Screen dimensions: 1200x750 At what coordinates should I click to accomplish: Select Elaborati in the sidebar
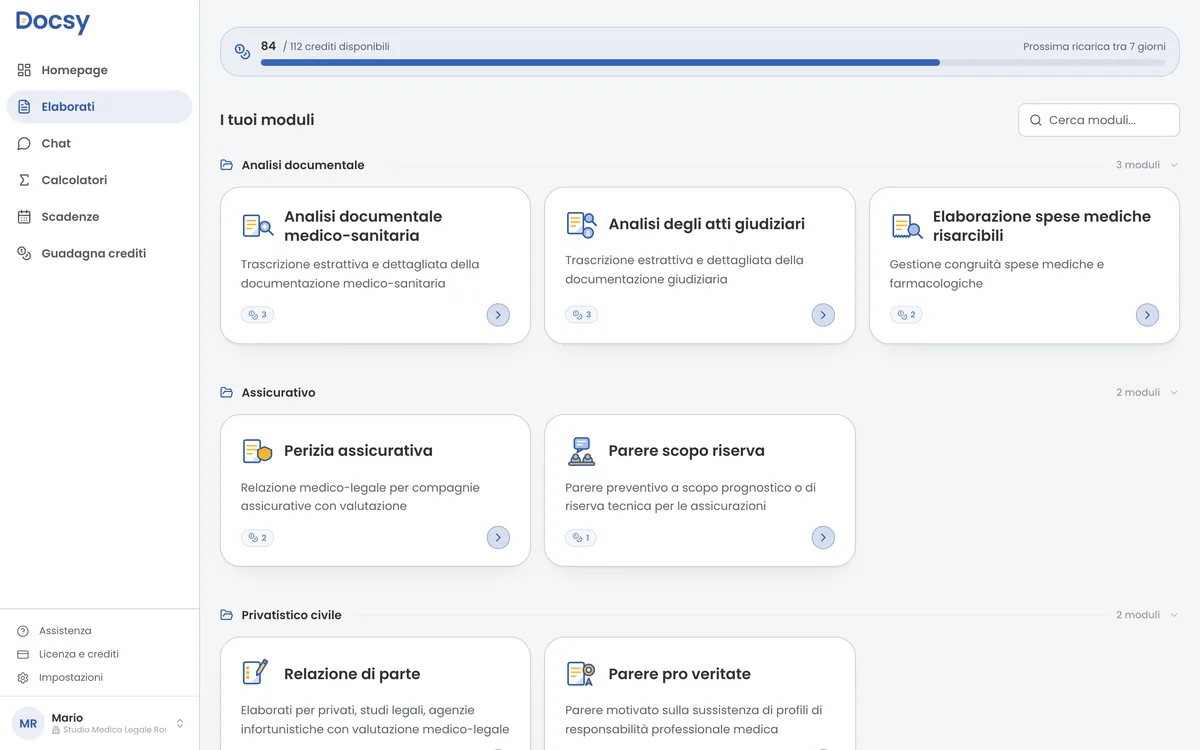[x=99, y=107]
